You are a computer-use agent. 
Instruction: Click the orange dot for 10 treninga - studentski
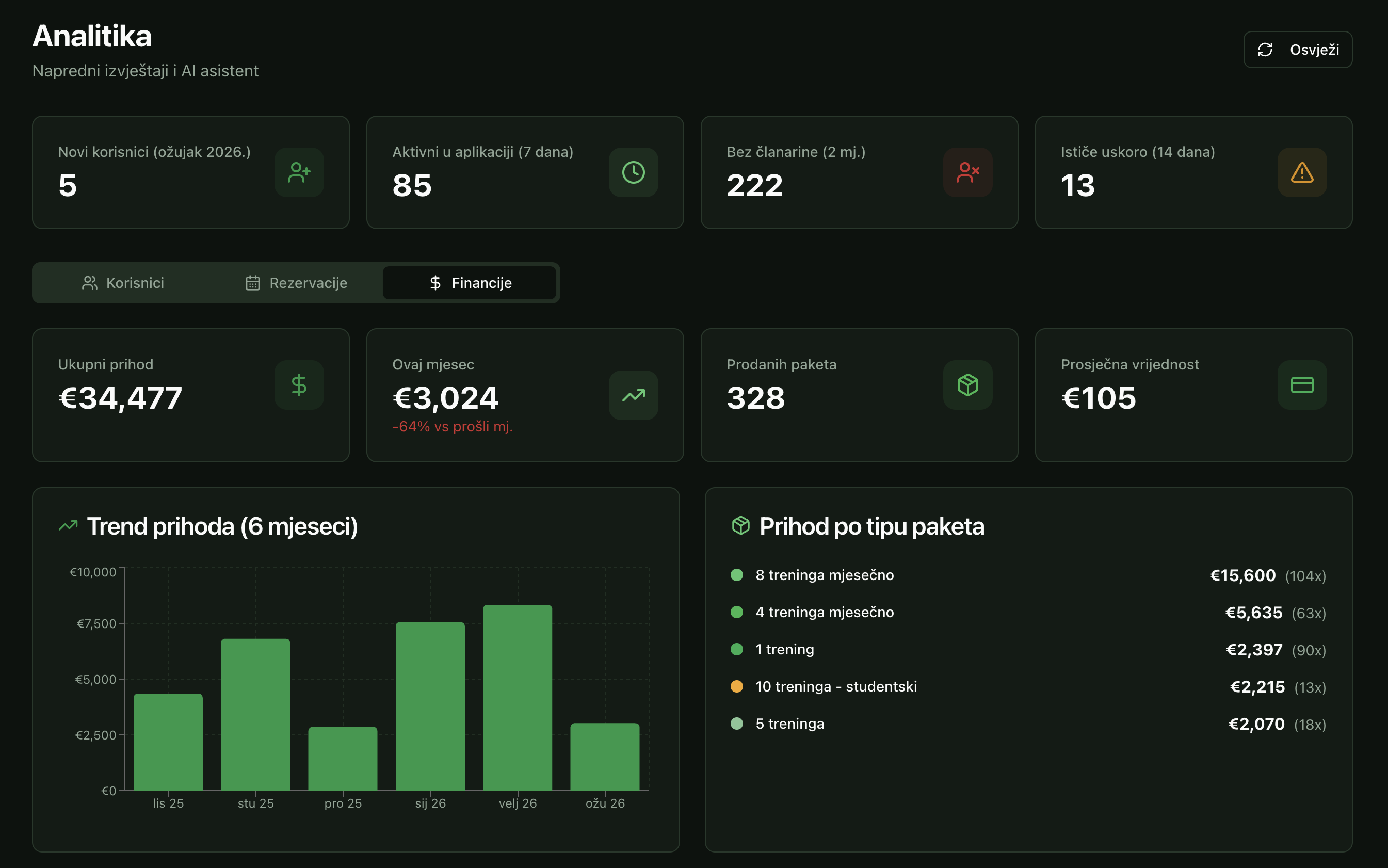[x=736, y=686]
